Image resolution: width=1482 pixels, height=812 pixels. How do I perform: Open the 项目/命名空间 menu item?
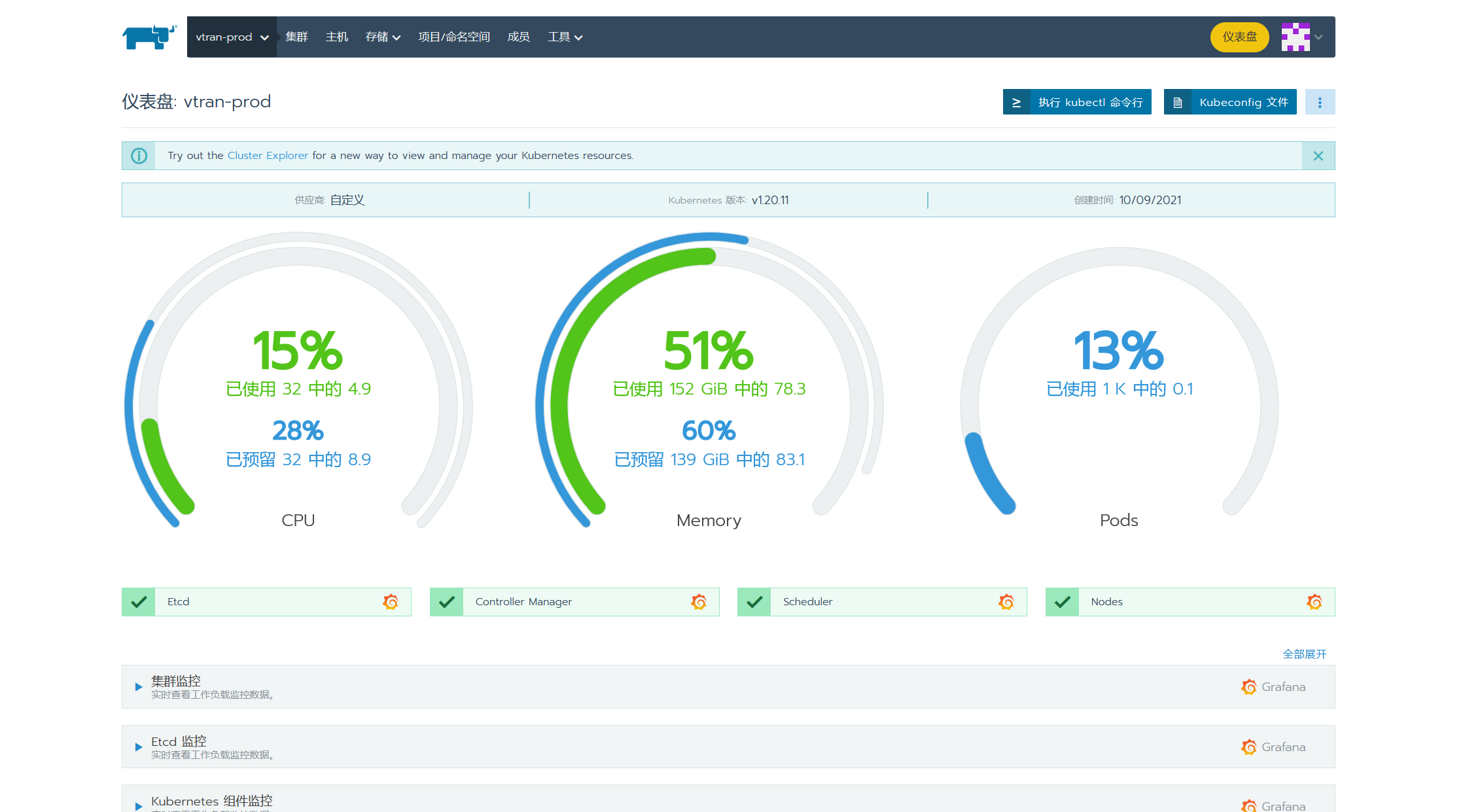(x=454, y=37)
